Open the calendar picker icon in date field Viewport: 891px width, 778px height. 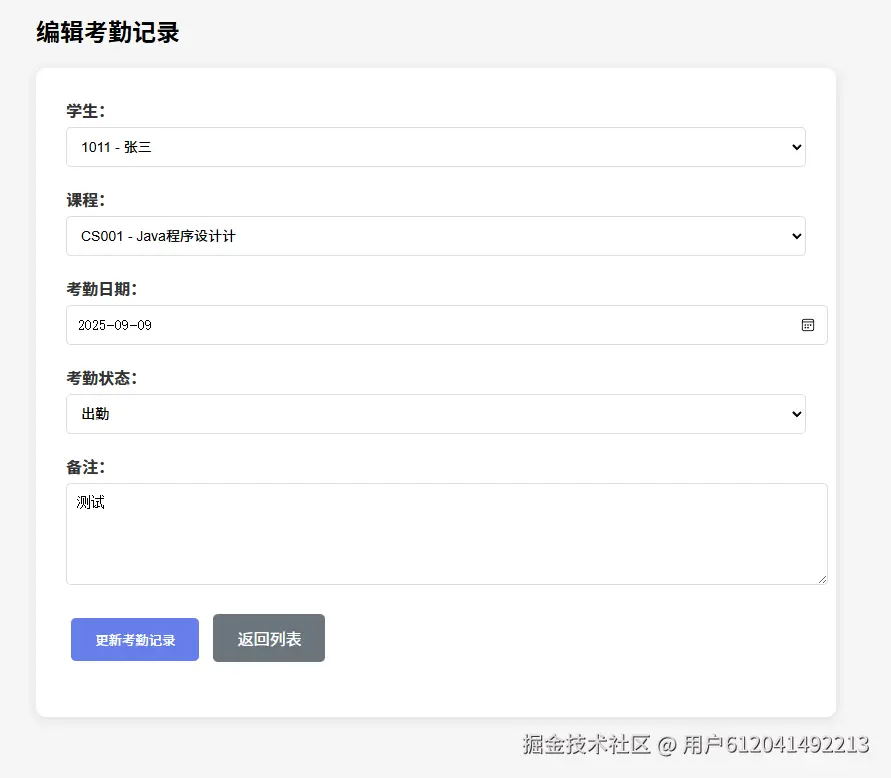point(807,325)
